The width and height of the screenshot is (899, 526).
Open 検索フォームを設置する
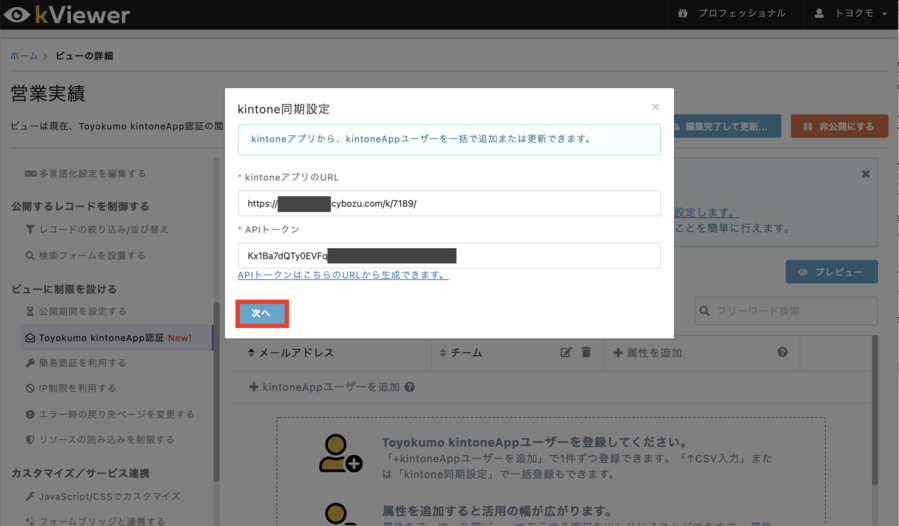tap(85, 255)
